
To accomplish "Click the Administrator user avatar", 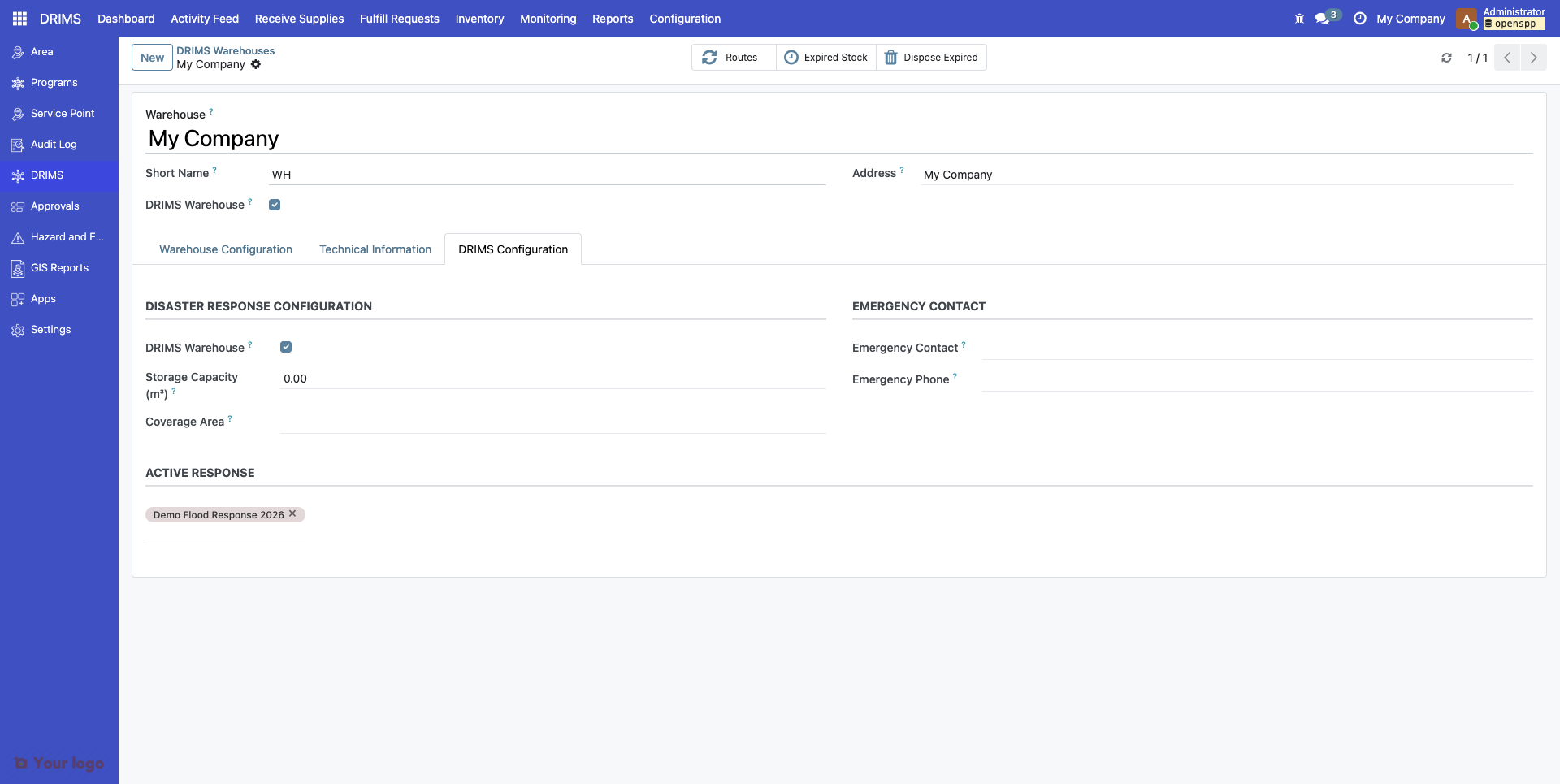I will 1467,19.
